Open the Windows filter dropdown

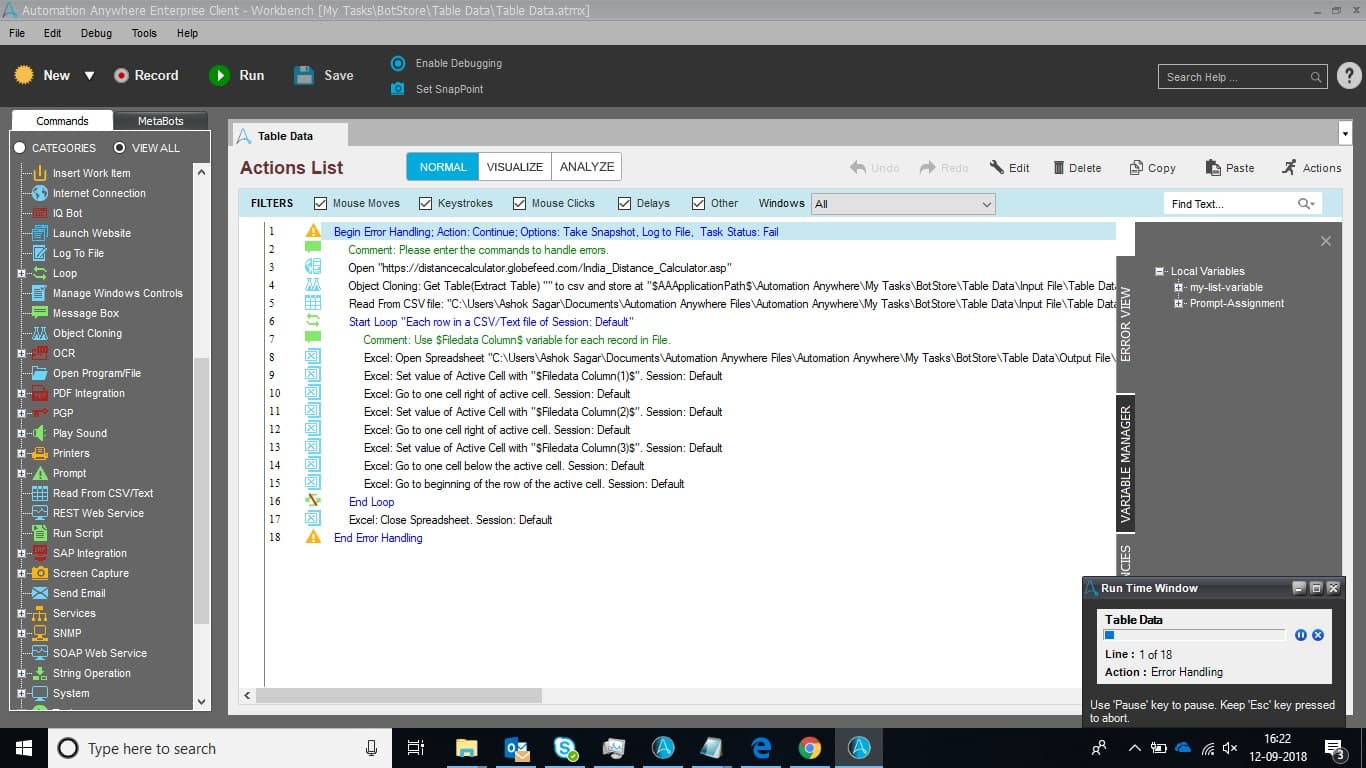[903, 204]
